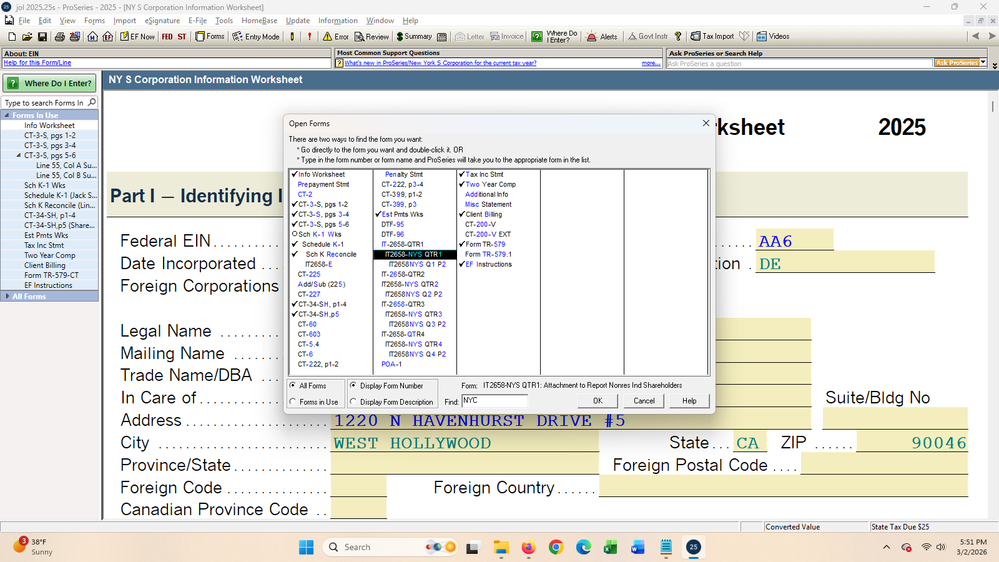Viewport: 999px width, 562px height.
Task: Open Alerts with the red siren icon
Action: pos(601,37)
